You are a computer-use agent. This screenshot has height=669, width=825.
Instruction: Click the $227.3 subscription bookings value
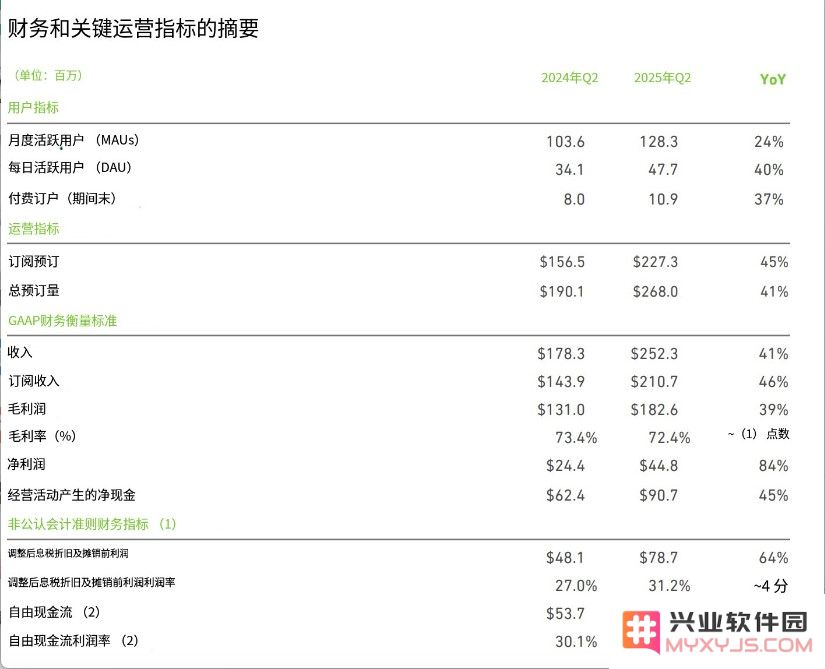(x=655, y=262)
